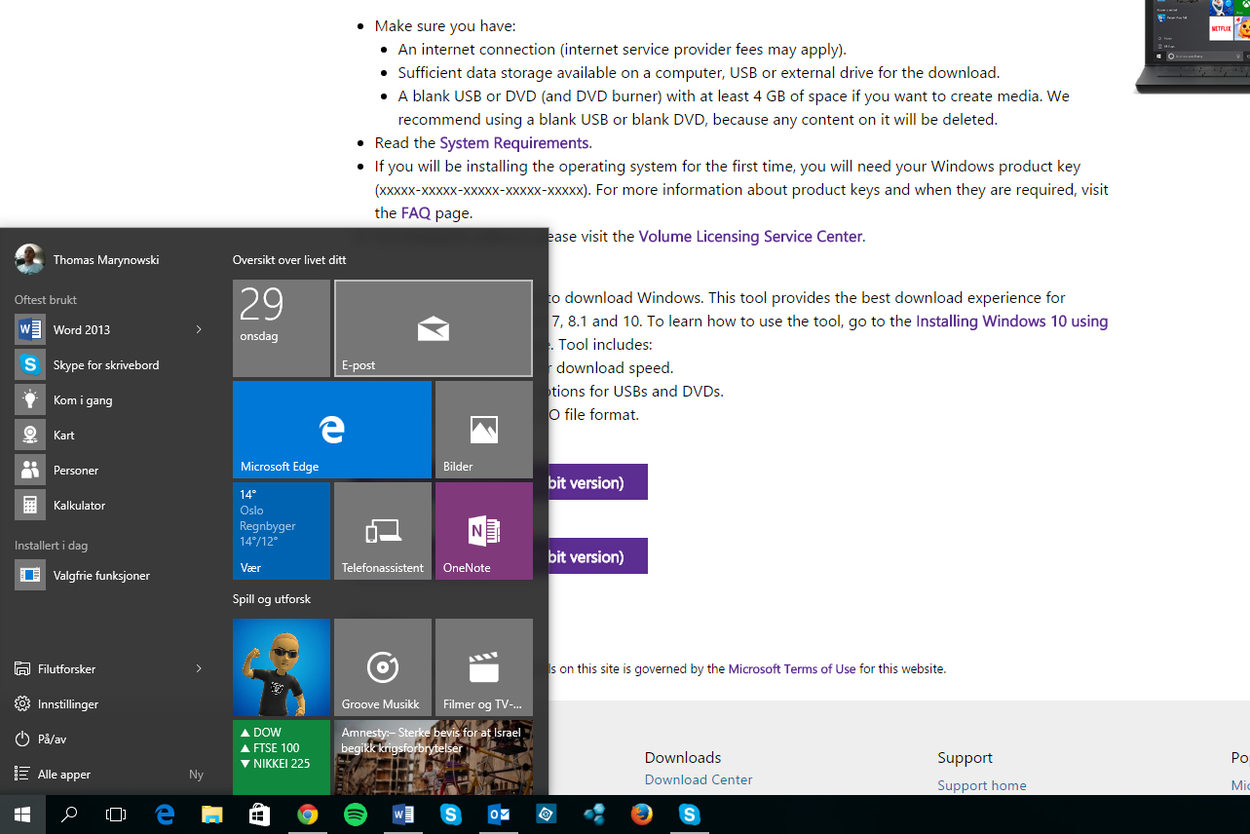The image size is (1250, 834).
Task: Open Personer from the Start menu
Action: coord(75,469)
